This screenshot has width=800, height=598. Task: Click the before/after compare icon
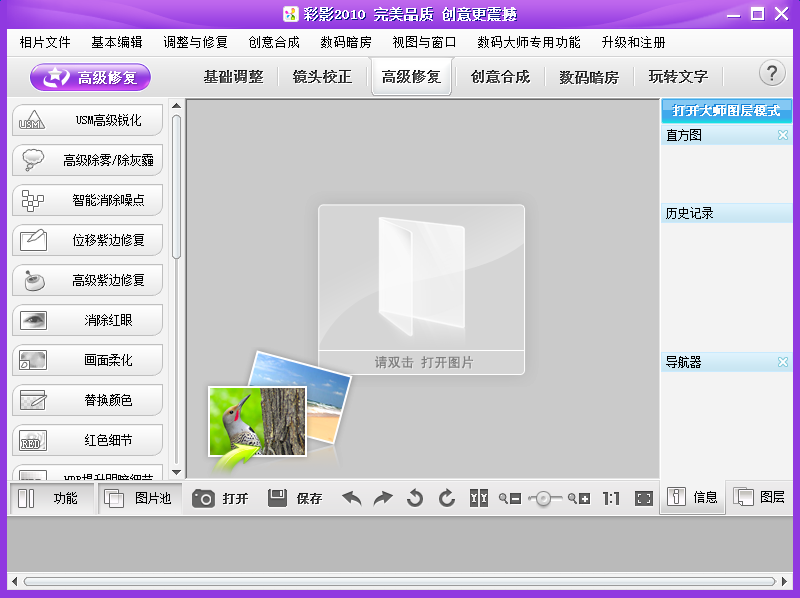pos(479,498)
